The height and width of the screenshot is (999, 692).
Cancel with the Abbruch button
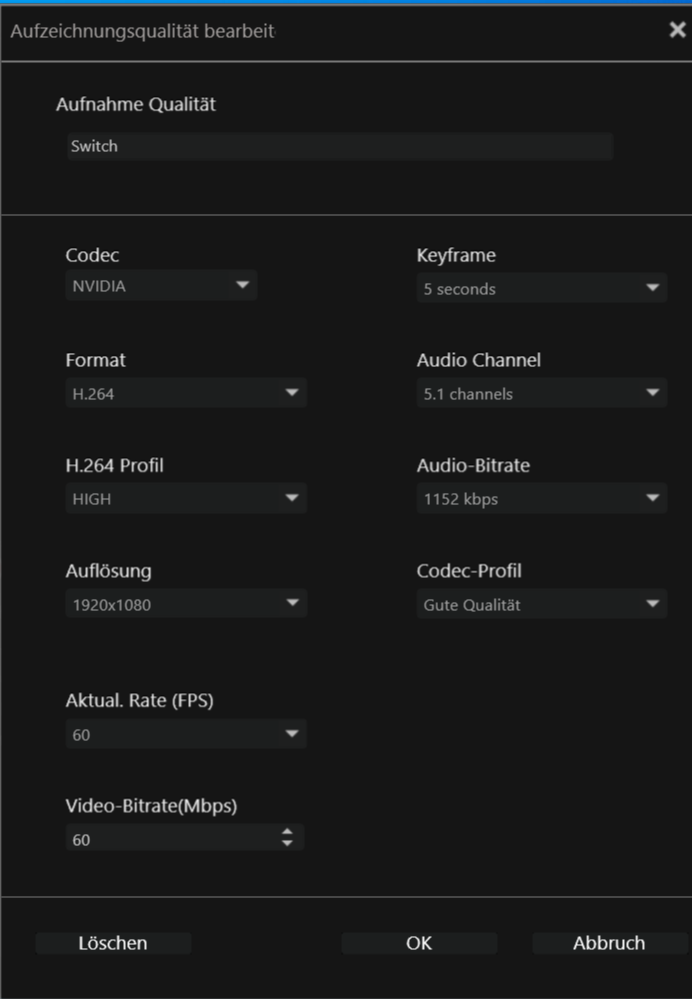pos(609,943)
